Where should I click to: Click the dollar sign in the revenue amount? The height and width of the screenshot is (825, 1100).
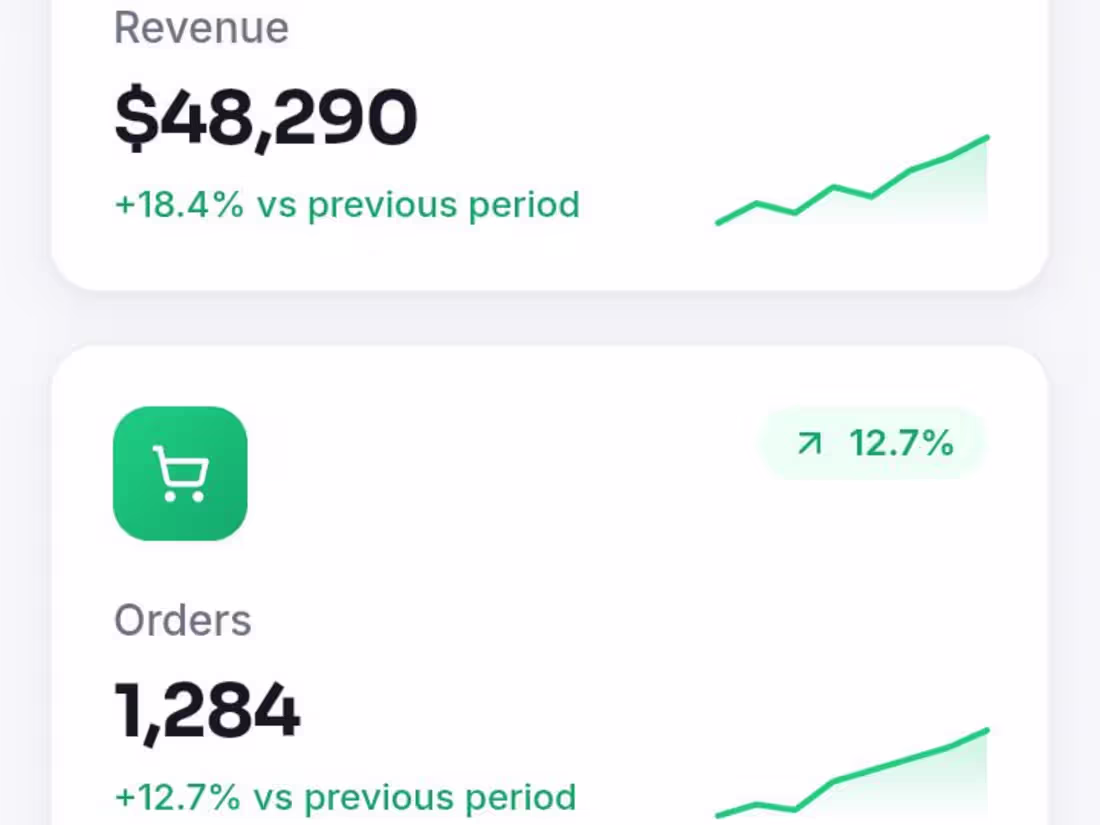tap(138, 118)
